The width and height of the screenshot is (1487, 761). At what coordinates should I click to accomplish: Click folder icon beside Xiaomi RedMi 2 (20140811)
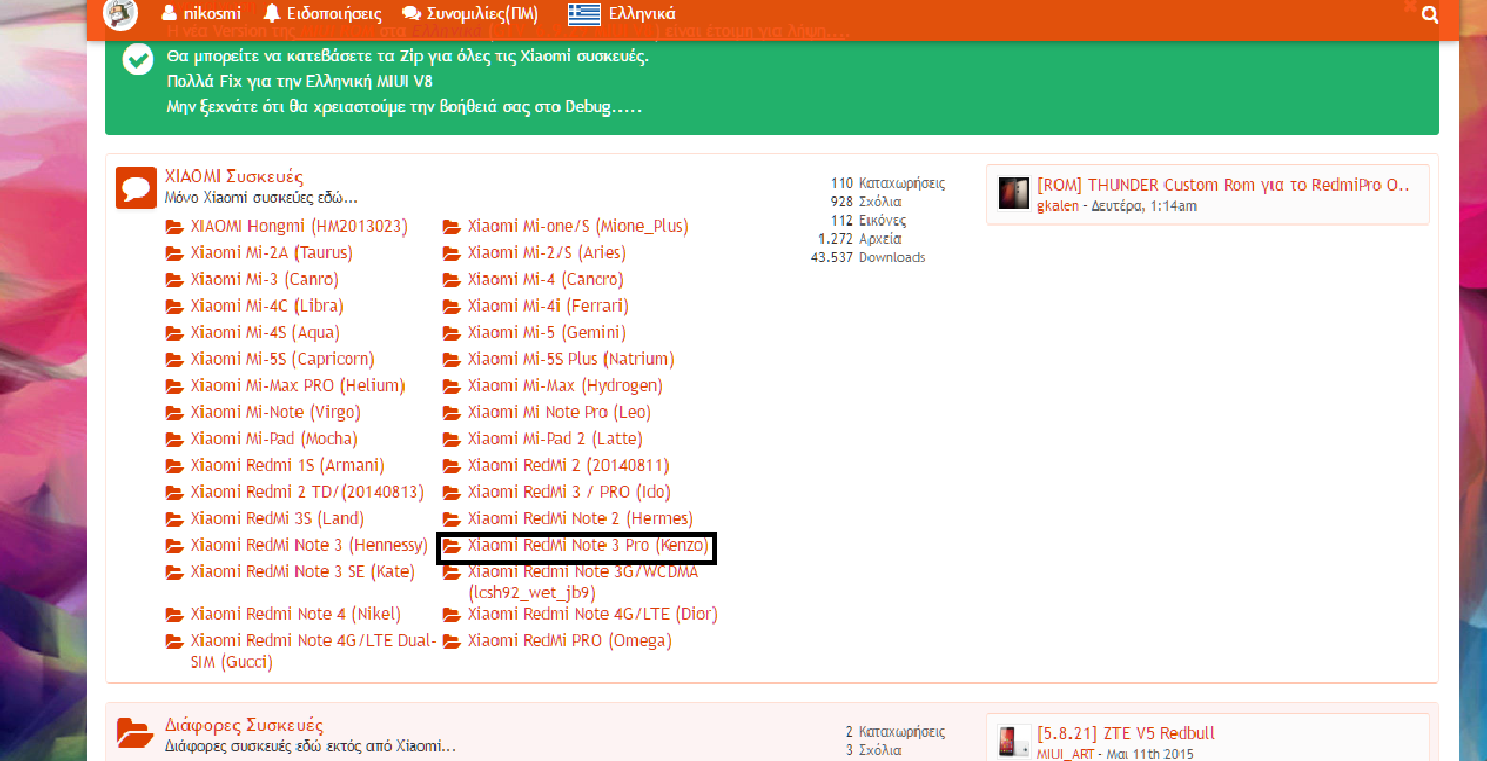coord(452,466)
